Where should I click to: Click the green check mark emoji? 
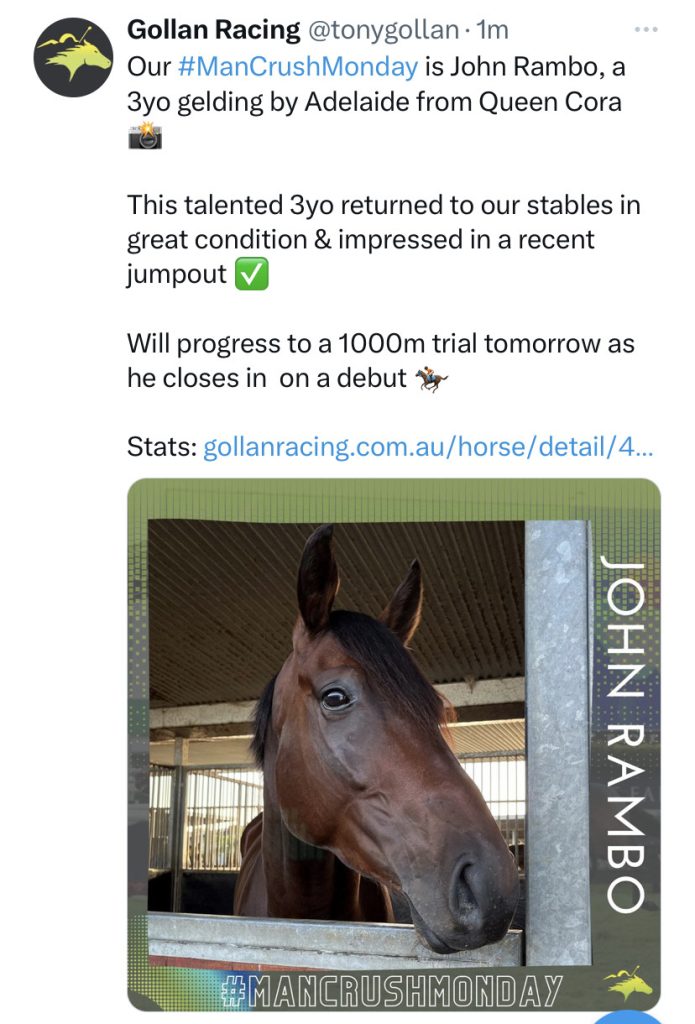tap(251, 274)
